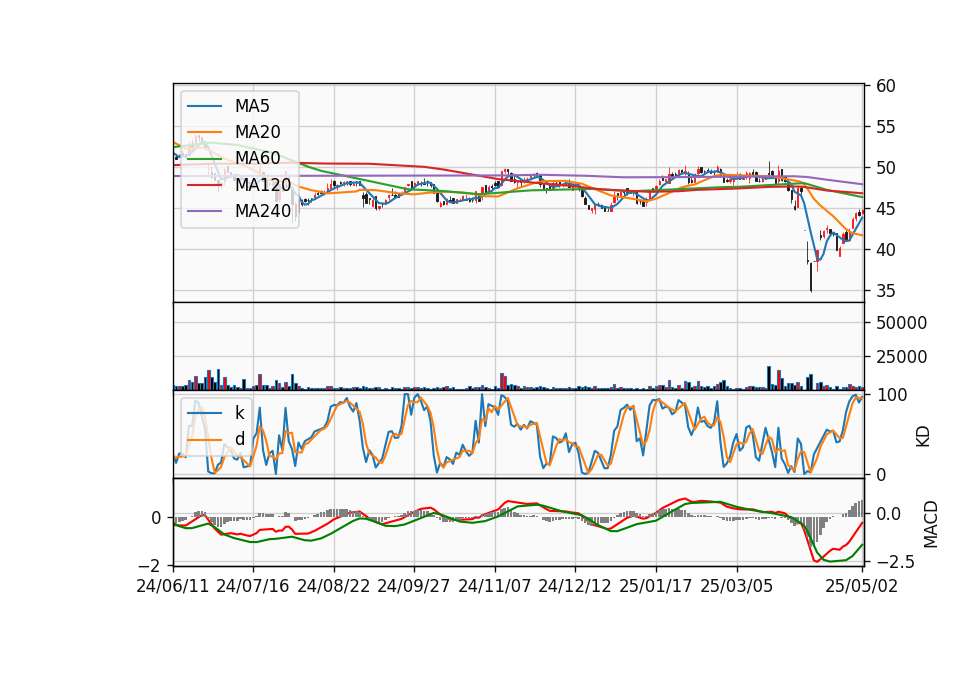Click the price axis value 60
Image resolution: width=960 pixels, height=690 pixels.
pos(885,86)
